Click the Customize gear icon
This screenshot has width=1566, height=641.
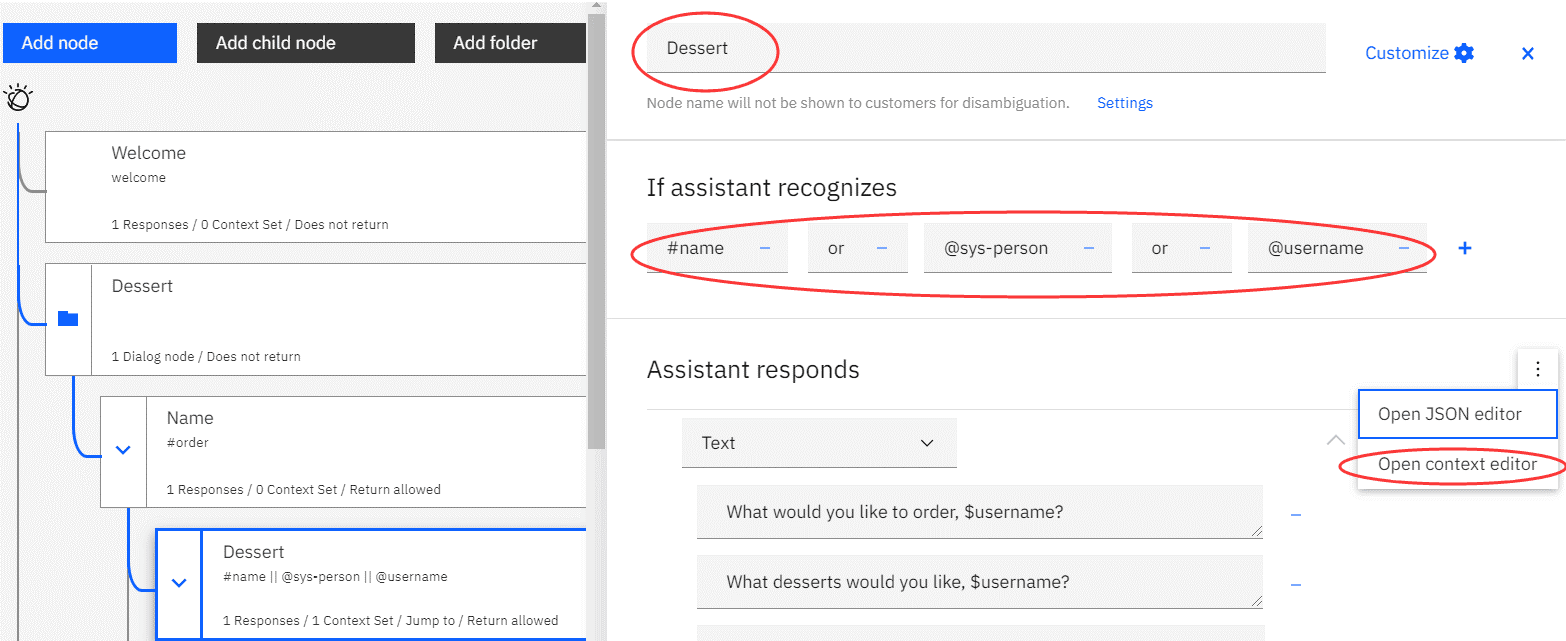pos(1464,53)
